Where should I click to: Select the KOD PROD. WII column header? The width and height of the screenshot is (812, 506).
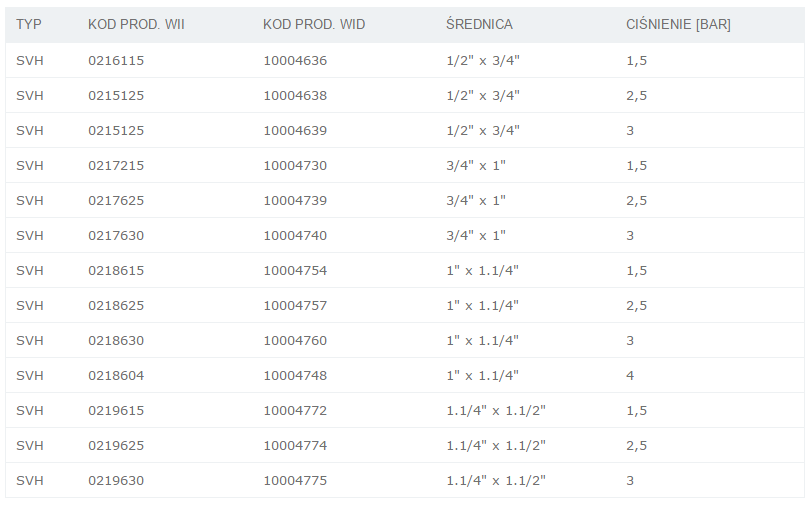pyautogui.click(x=136, y=25)
